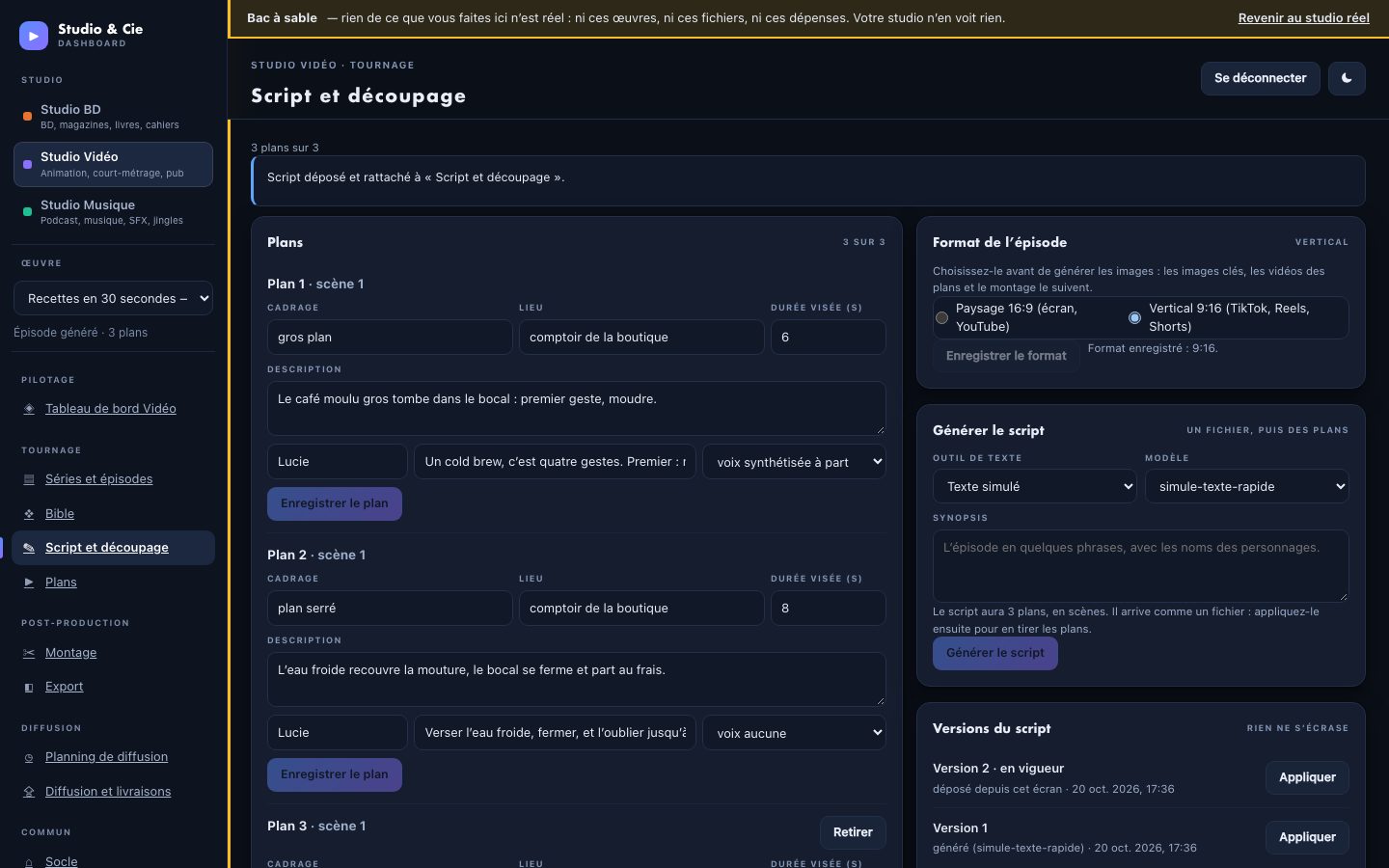Remove Plan 3 with Retirer button
This screenshot has width=1389, height=868.
(x=853, y=832)
